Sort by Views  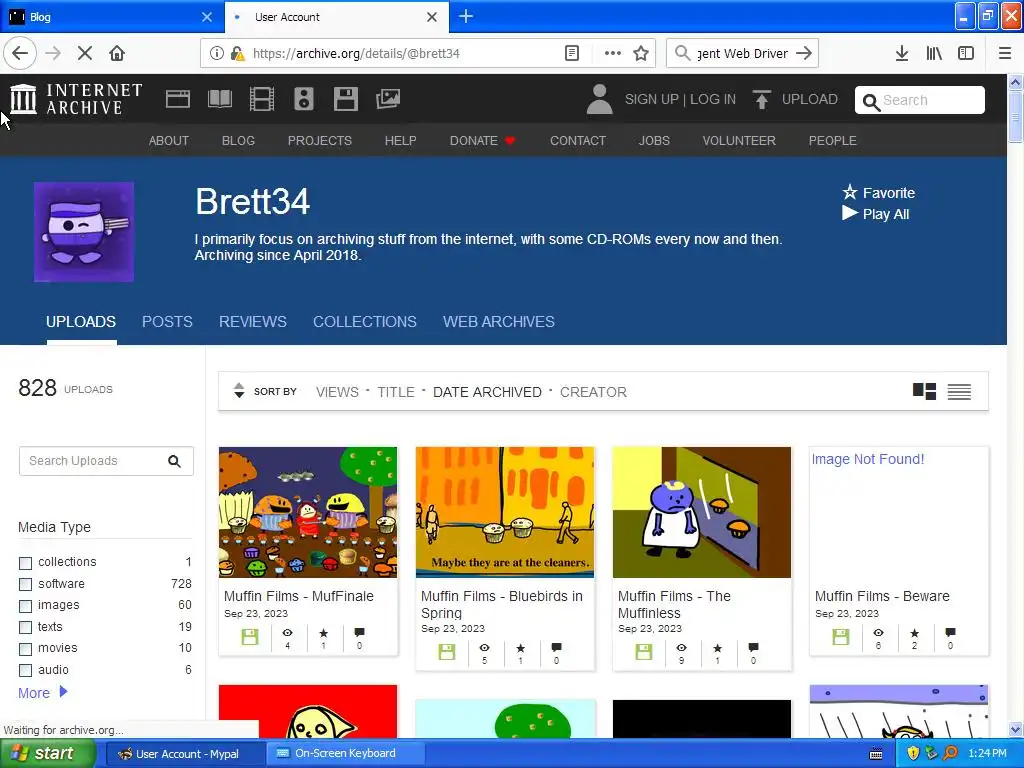[337, 392]
